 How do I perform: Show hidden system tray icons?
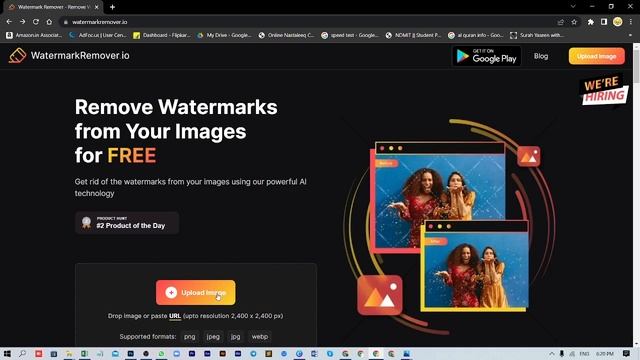pos(551,354)
